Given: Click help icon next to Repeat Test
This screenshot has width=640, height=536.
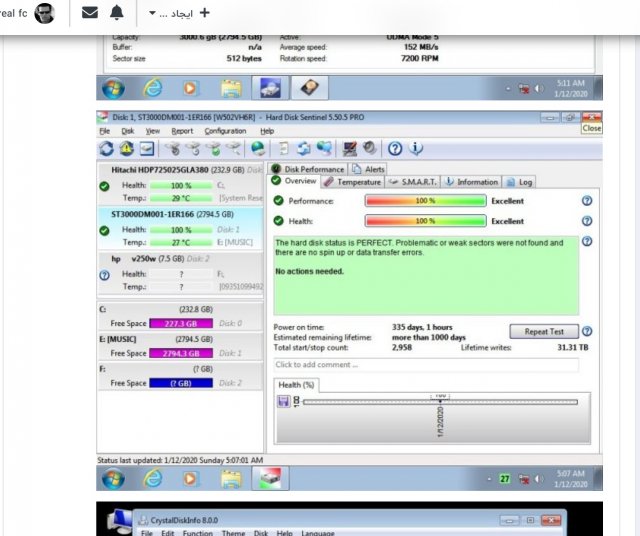Looking at the screenshot, I should click(x=587, y=331).
